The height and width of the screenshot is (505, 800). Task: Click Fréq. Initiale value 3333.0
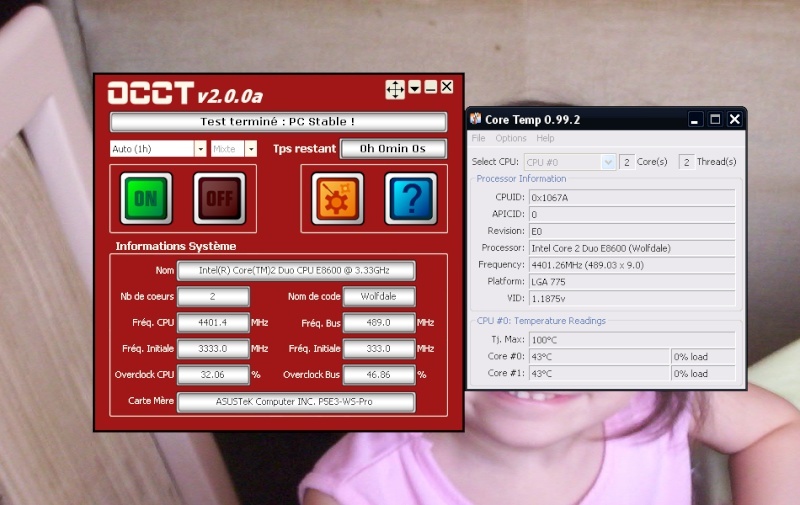click(x=213, y=349)
